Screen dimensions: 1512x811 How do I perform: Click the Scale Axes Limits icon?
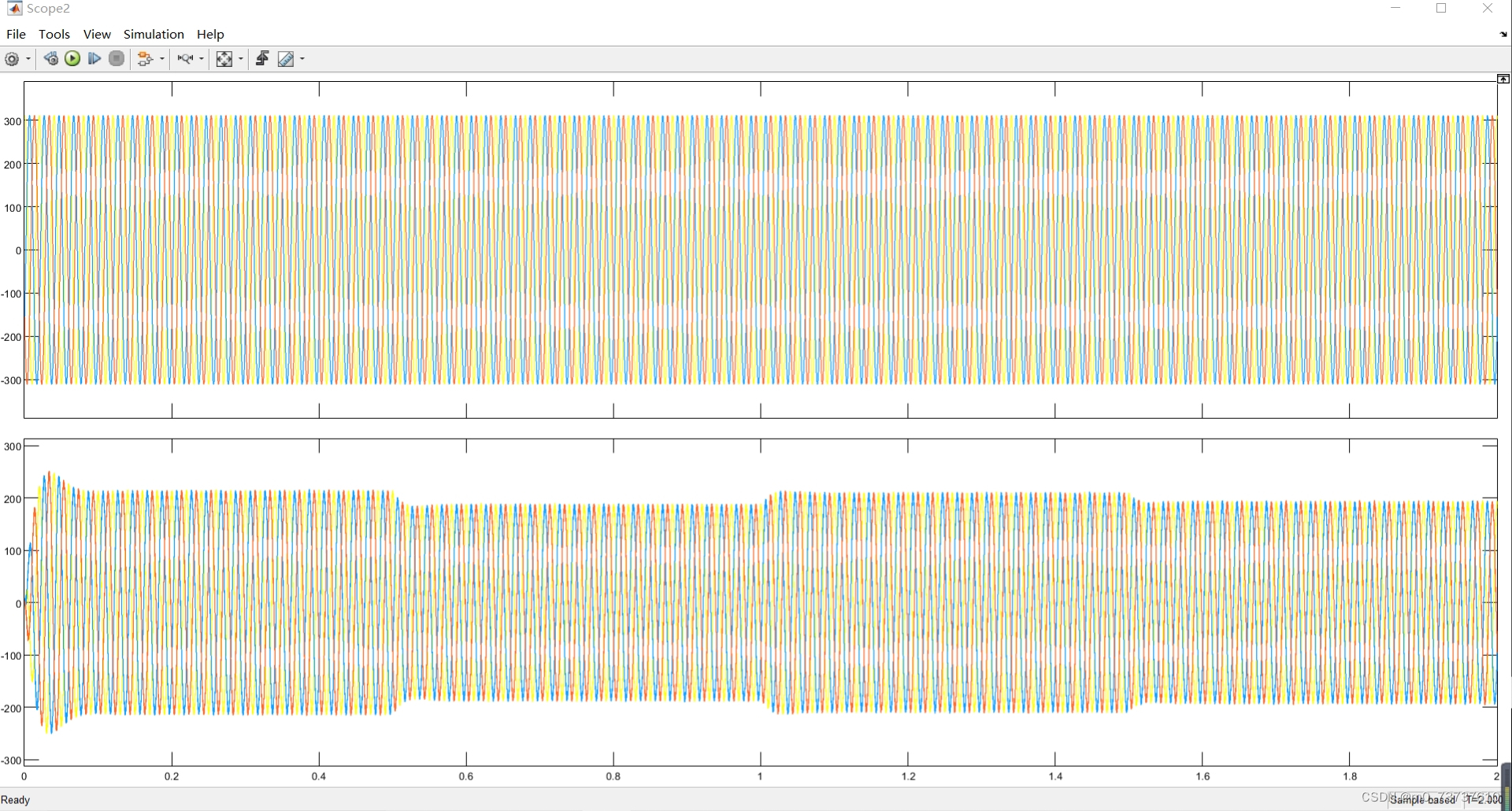pyautogui.click(x=224, y=59)
